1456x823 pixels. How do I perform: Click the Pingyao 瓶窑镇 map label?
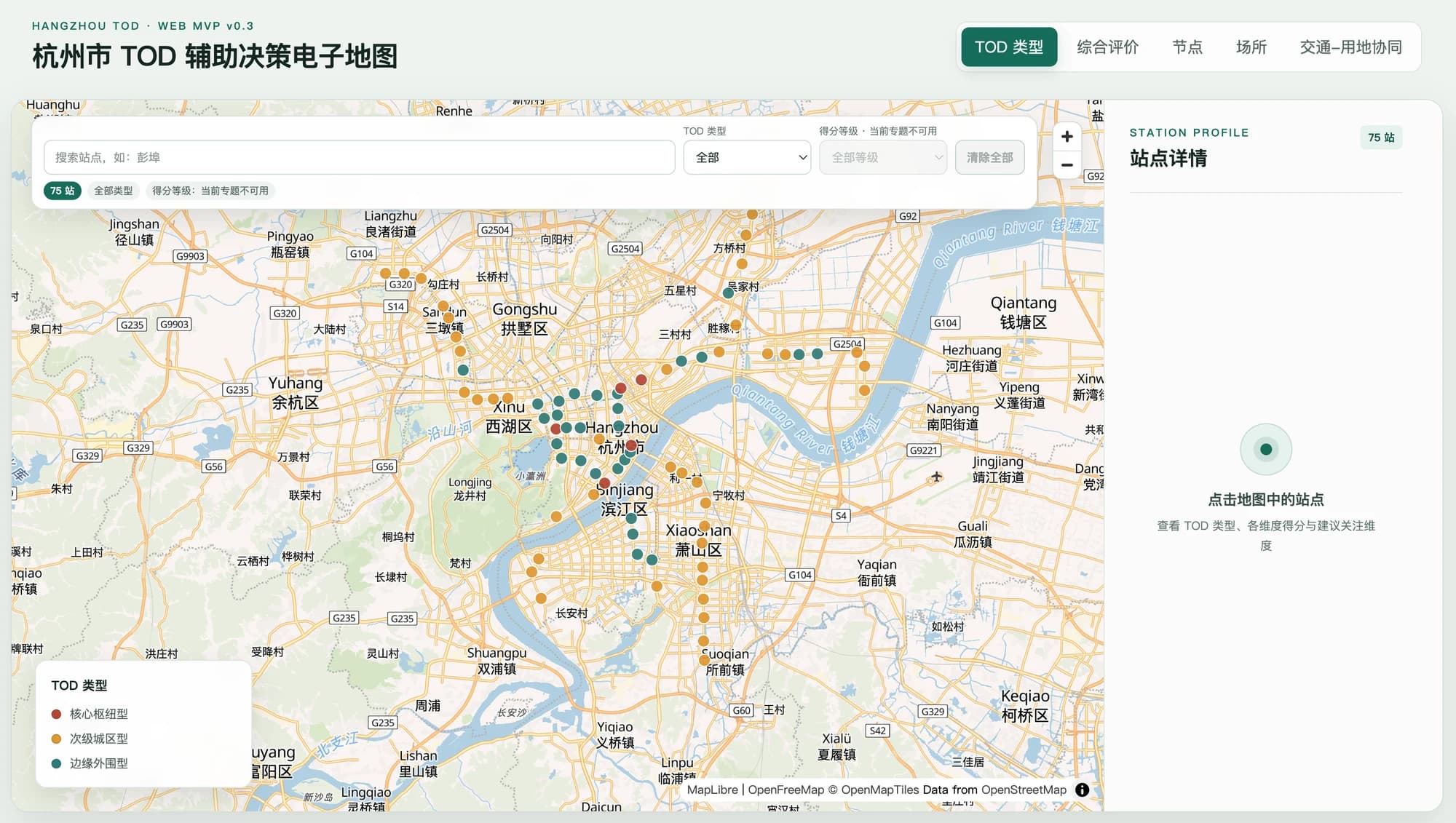290,244
